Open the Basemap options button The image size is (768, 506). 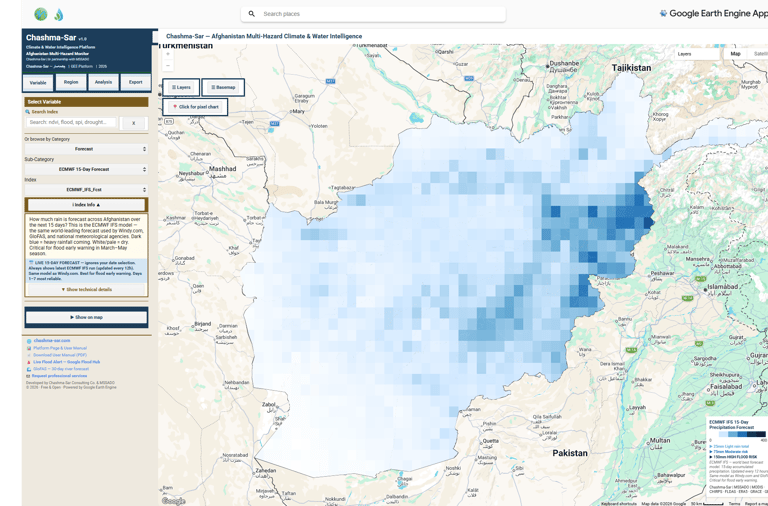point(223,87)
